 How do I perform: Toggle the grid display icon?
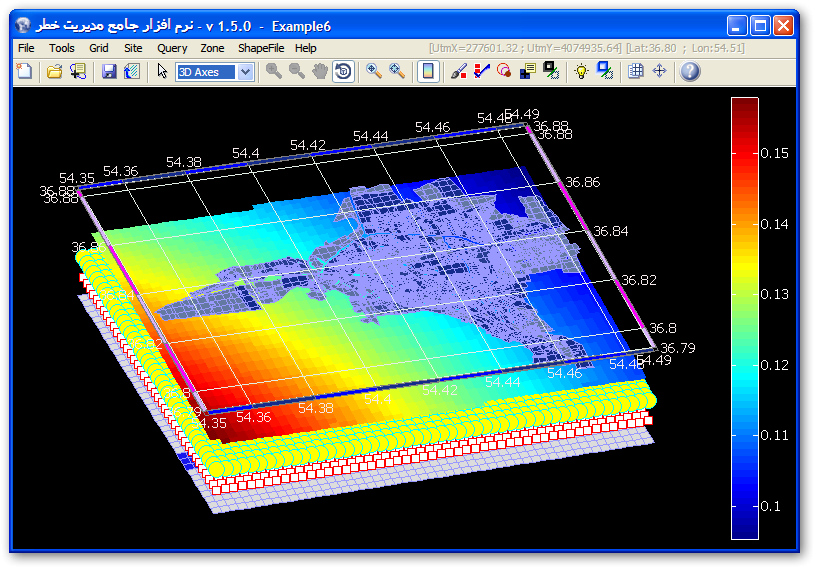[x=635, y=71]
